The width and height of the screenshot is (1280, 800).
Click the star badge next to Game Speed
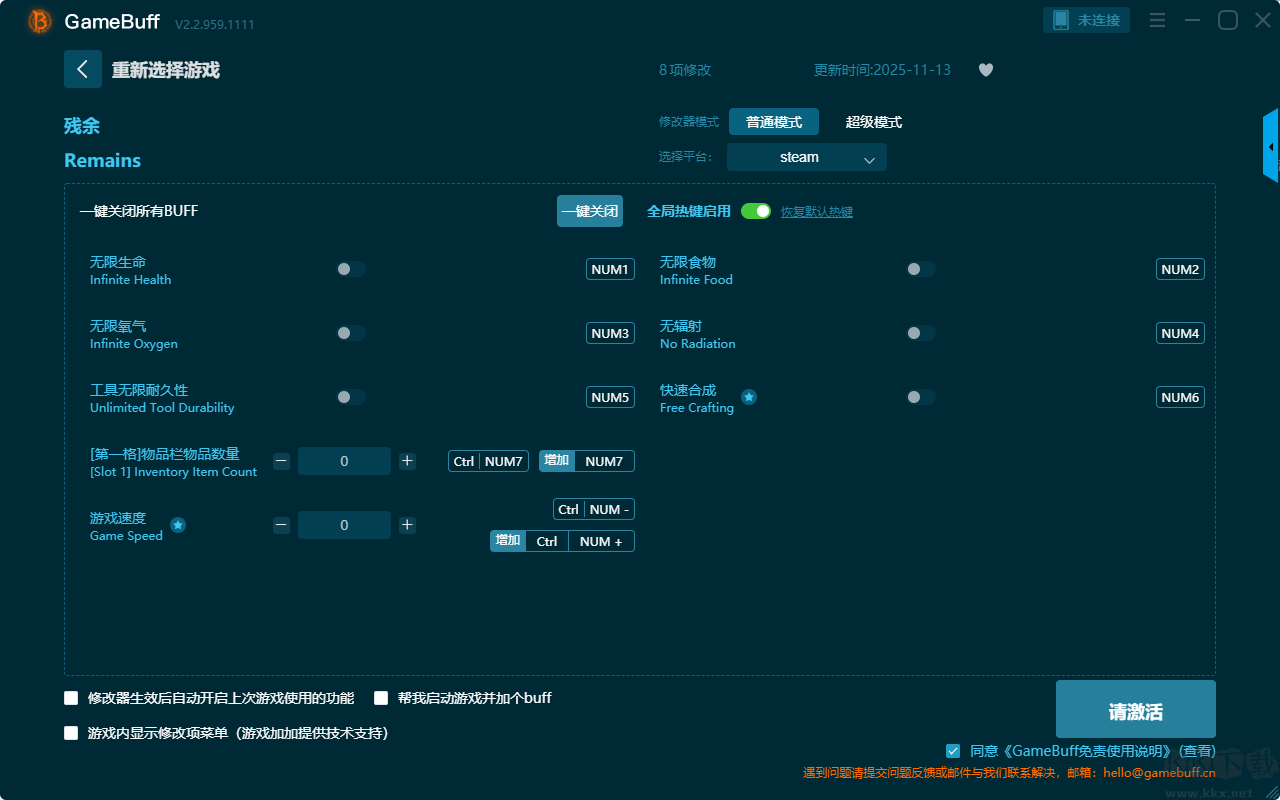[178, 525]
